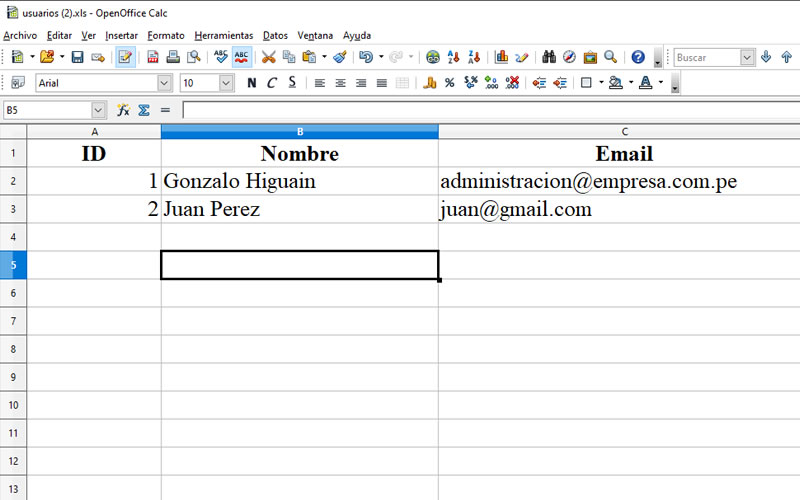800x500 pixels.
Task: Open the Name Box B5 dropdown
Action: (x=98, y=110)
